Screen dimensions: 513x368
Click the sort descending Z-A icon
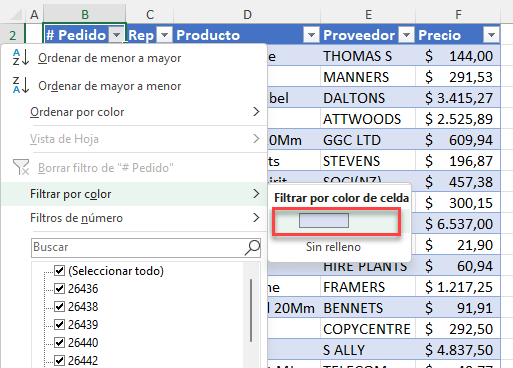[21, 85]
